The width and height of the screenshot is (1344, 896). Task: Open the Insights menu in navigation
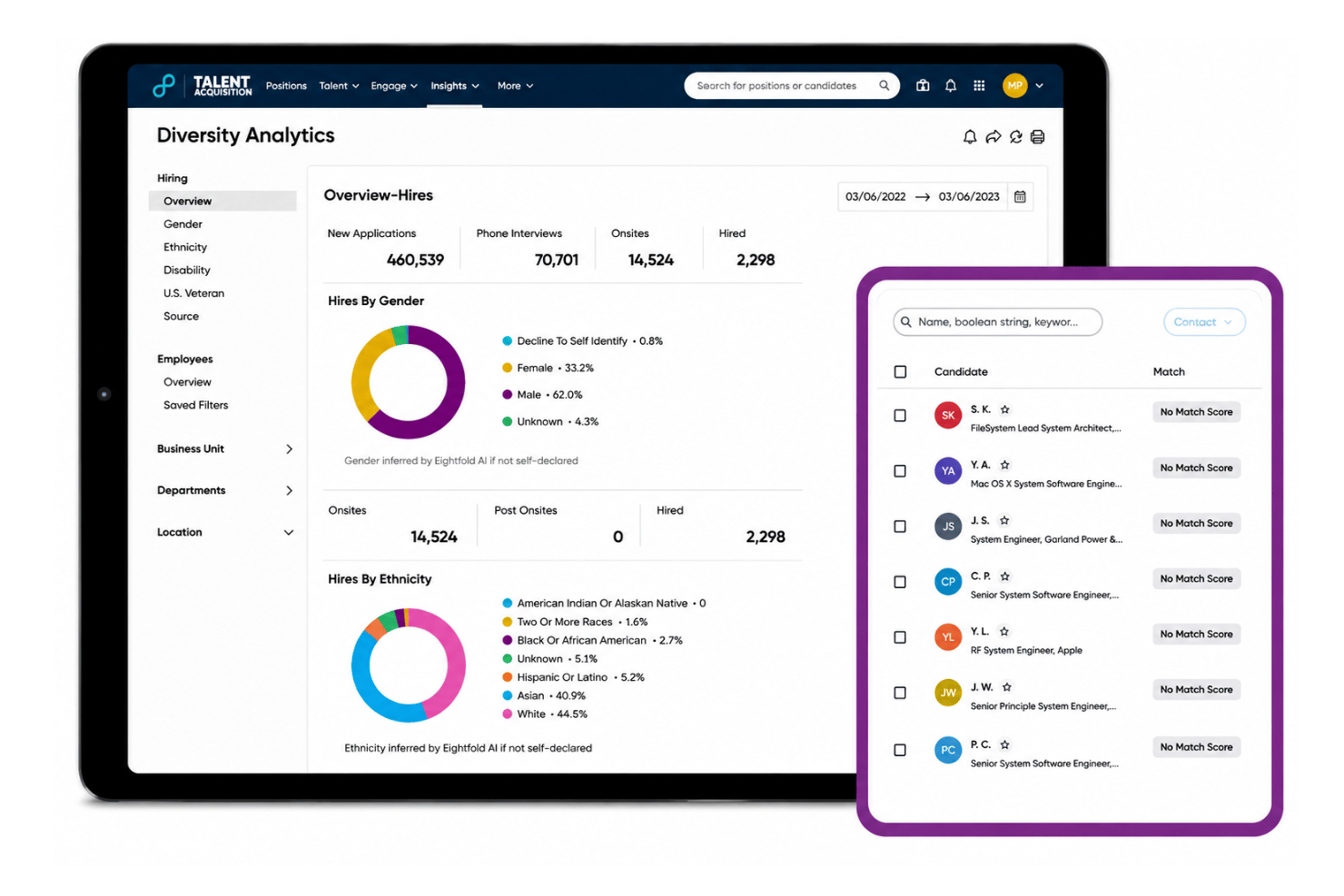coord(455,85)
